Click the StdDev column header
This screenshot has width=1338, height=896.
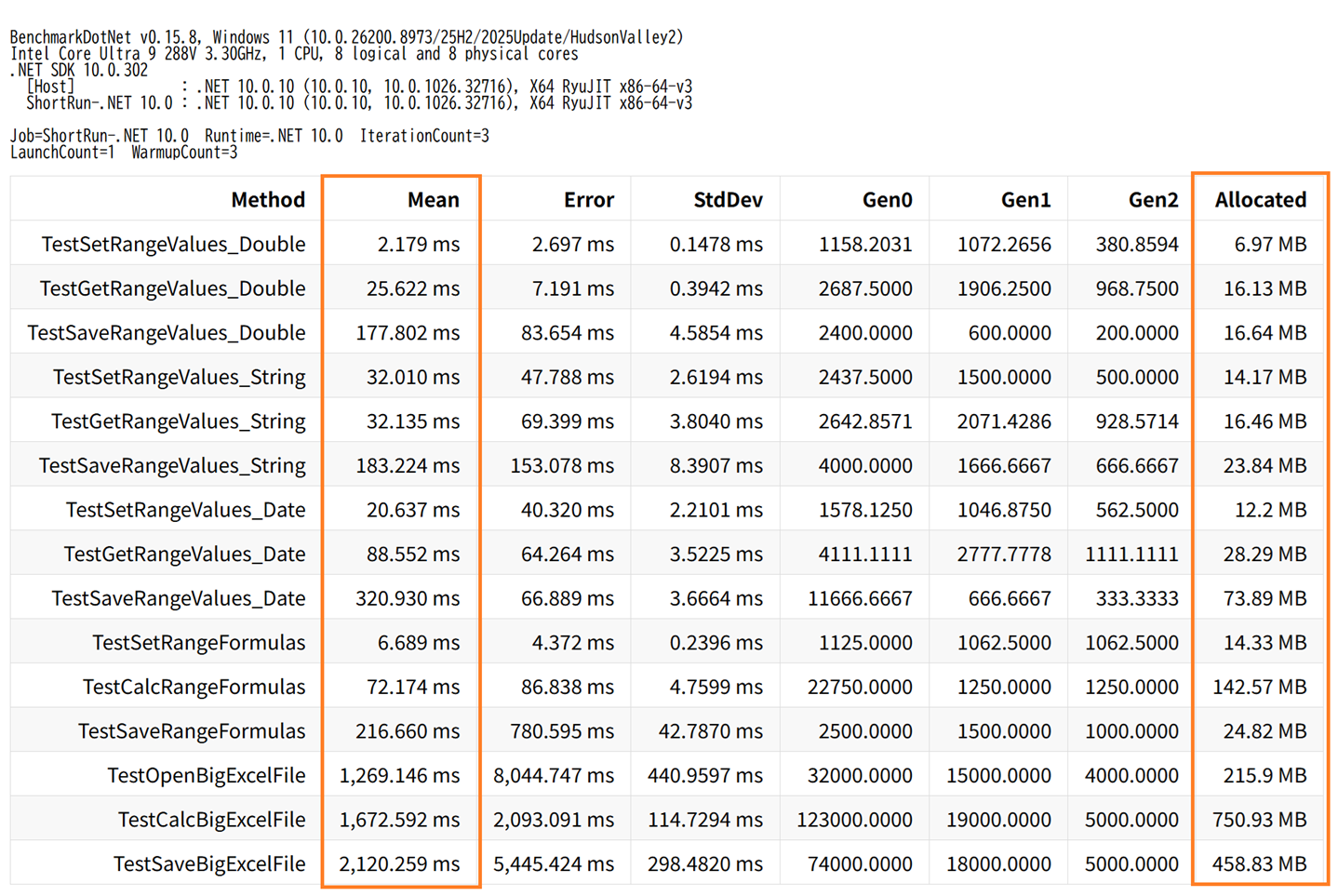[x=728, y=199]
